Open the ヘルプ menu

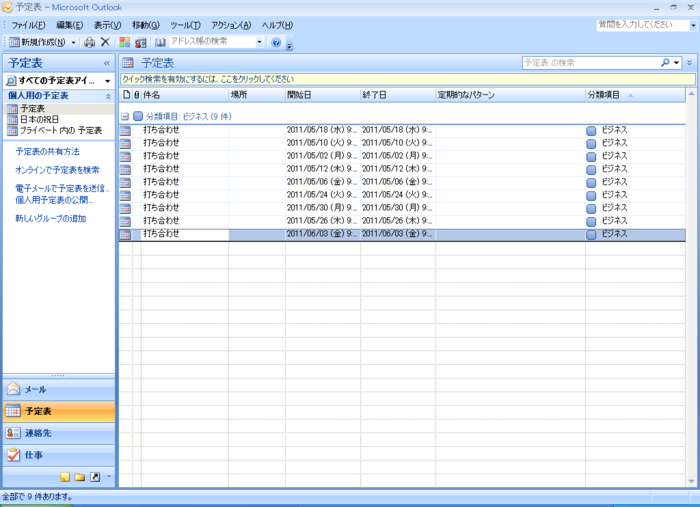(x=277, y=25)
